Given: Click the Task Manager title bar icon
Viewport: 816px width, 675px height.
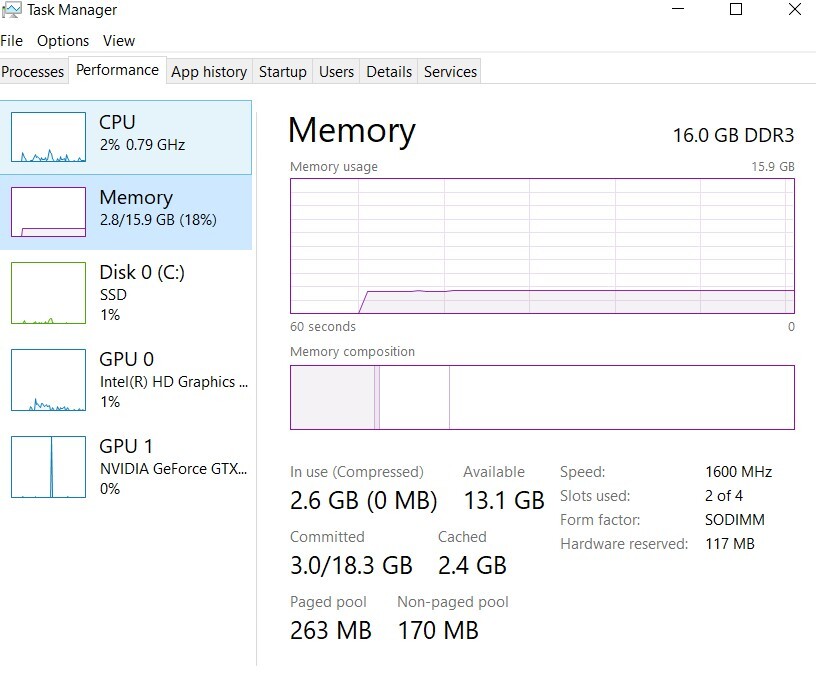Looking at the screenshot, I should 12,10.
